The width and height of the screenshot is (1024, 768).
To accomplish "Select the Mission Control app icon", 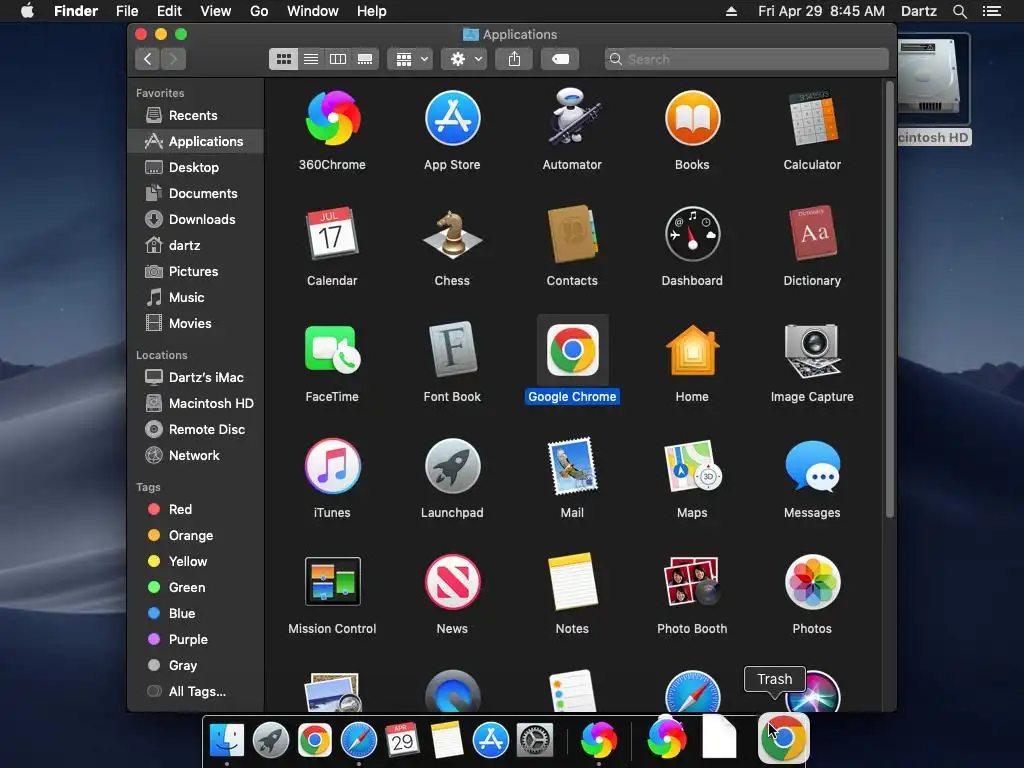I will (332, 582).
